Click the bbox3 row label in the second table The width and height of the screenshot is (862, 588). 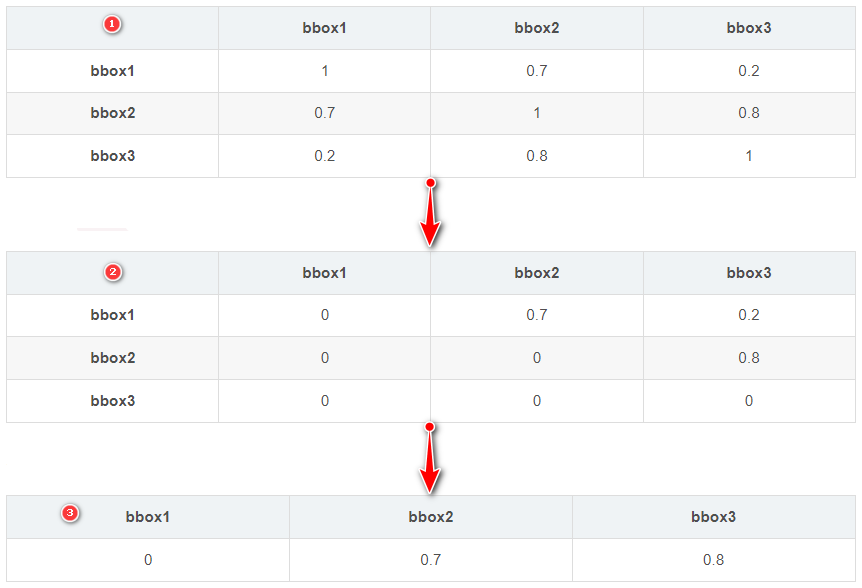click(112, 401)
